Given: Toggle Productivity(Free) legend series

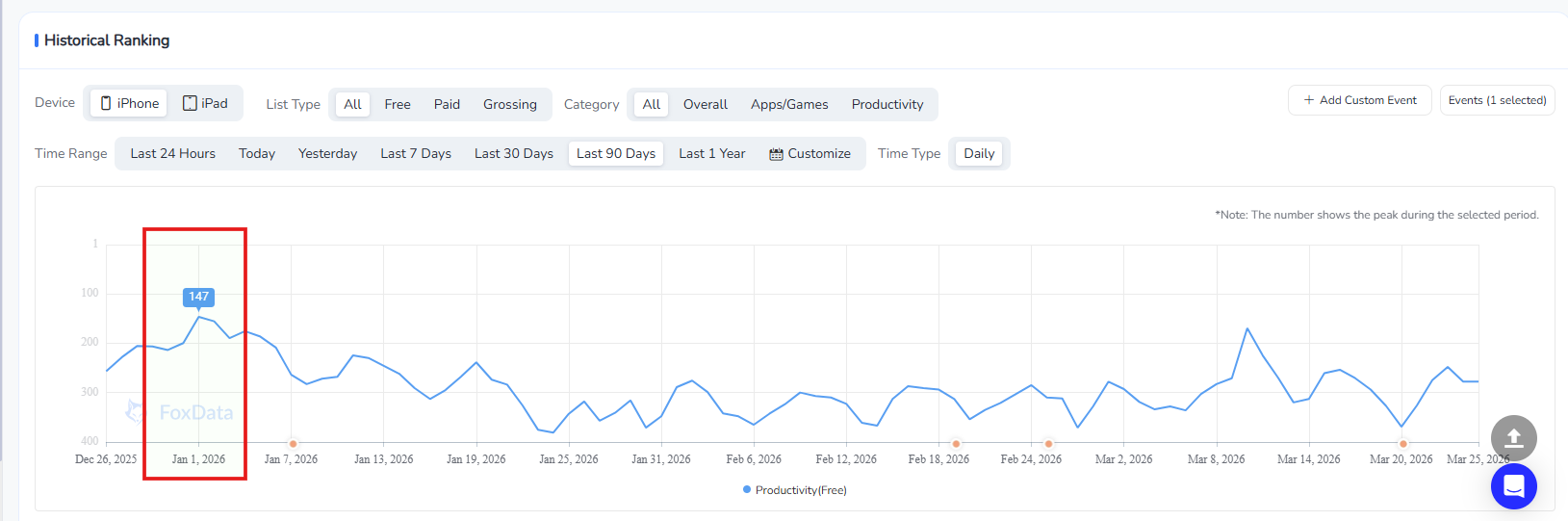Looking at the screenshot, I should click(794, 490).
